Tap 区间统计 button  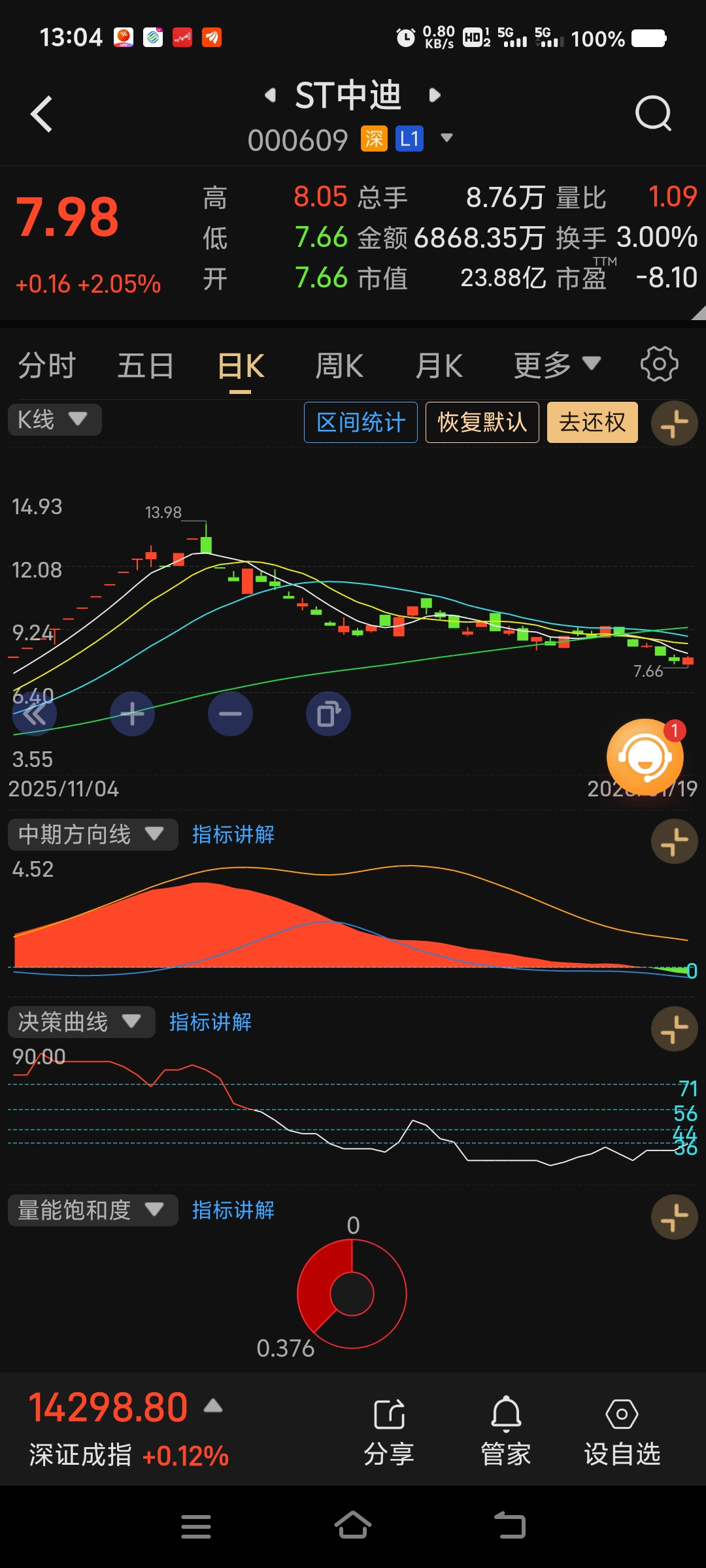[x=361, y=423]
